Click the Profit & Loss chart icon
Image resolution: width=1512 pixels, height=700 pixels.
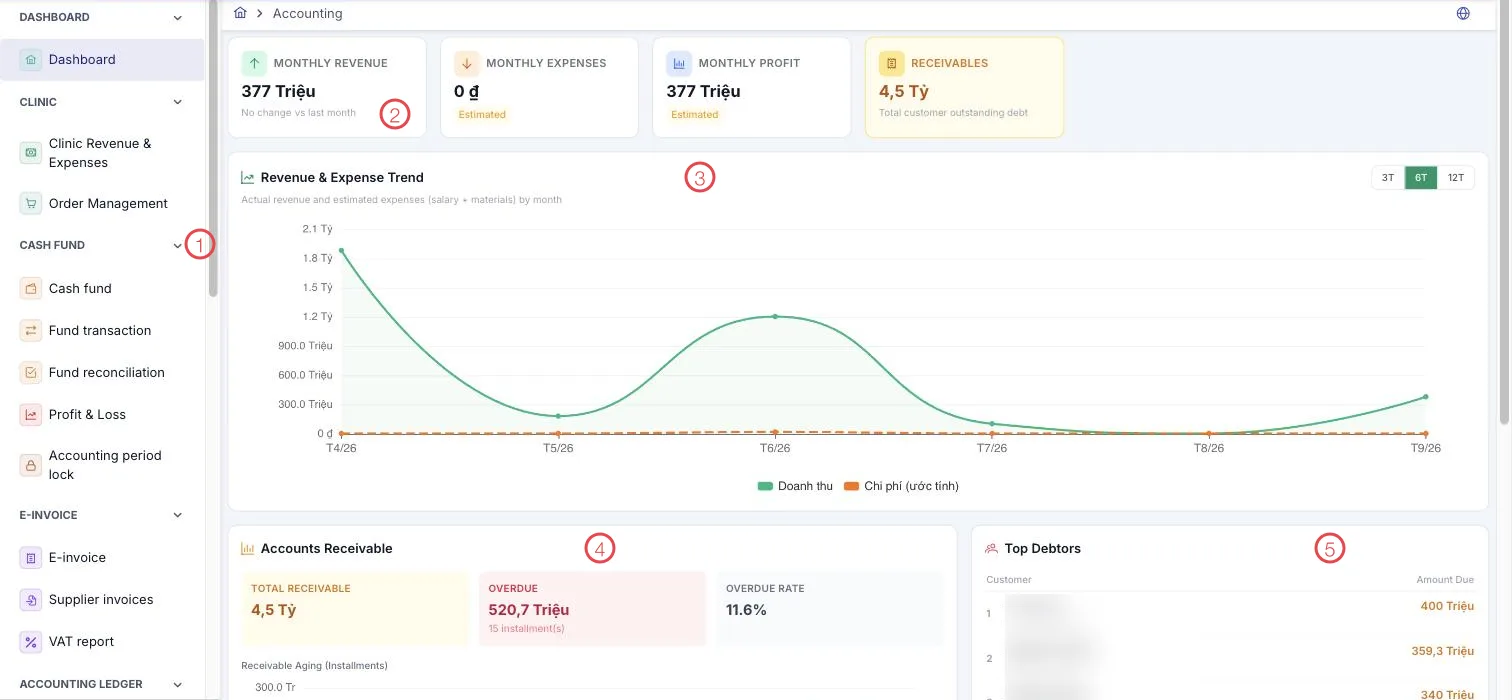point(31,415)
